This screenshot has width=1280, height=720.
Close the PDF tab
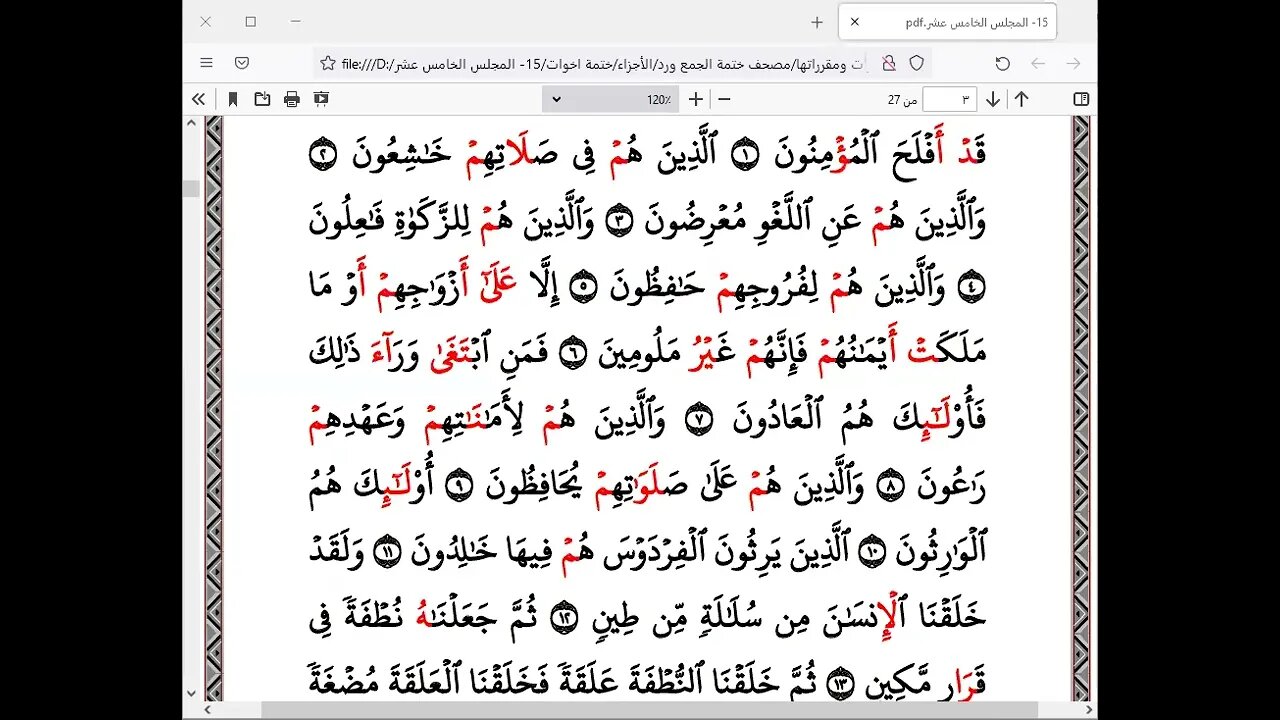pyautogui.click(x=855, y=22)
